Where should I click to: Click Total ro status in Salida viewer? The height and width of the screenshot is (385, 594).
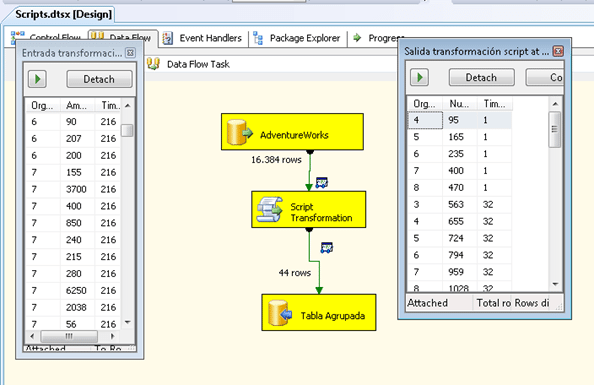click(493, 303)
